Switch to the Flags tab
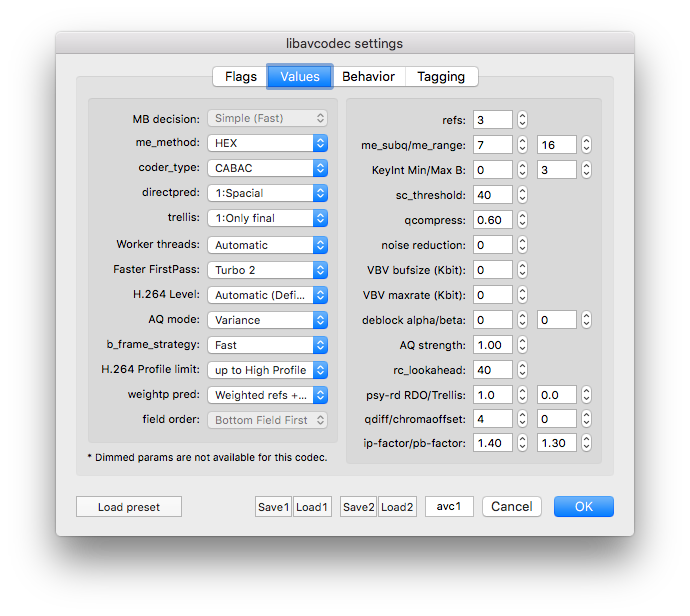Viewport: 690px width, 616px height. click(x=240, y=77)
